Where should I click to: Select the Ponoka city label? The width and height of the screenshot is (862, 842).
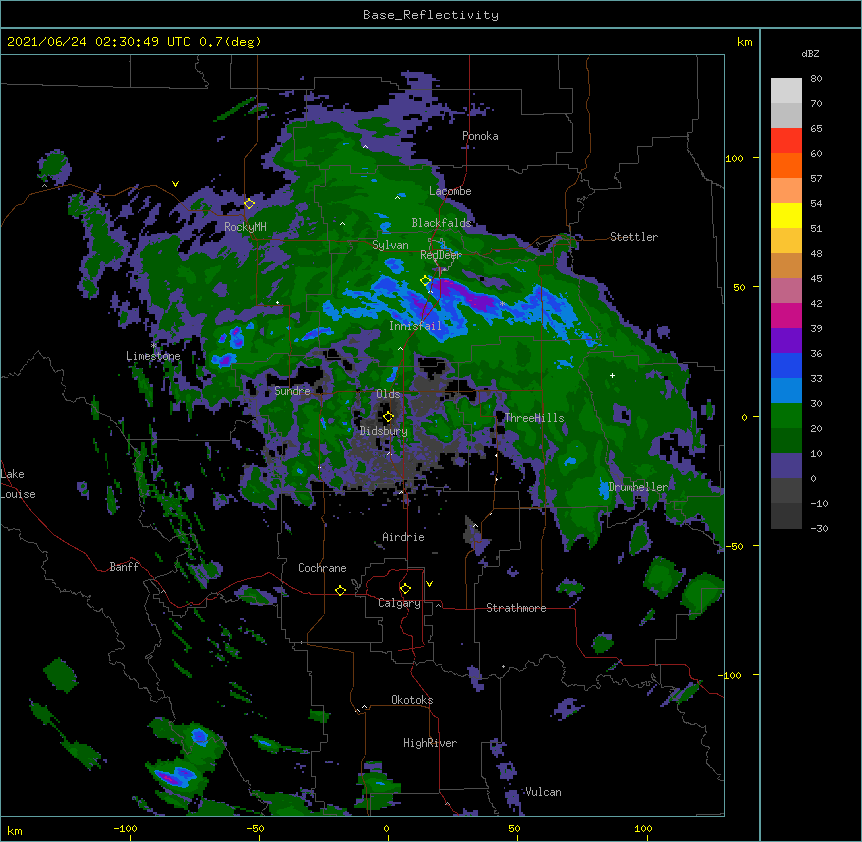[x=480, y=136]
